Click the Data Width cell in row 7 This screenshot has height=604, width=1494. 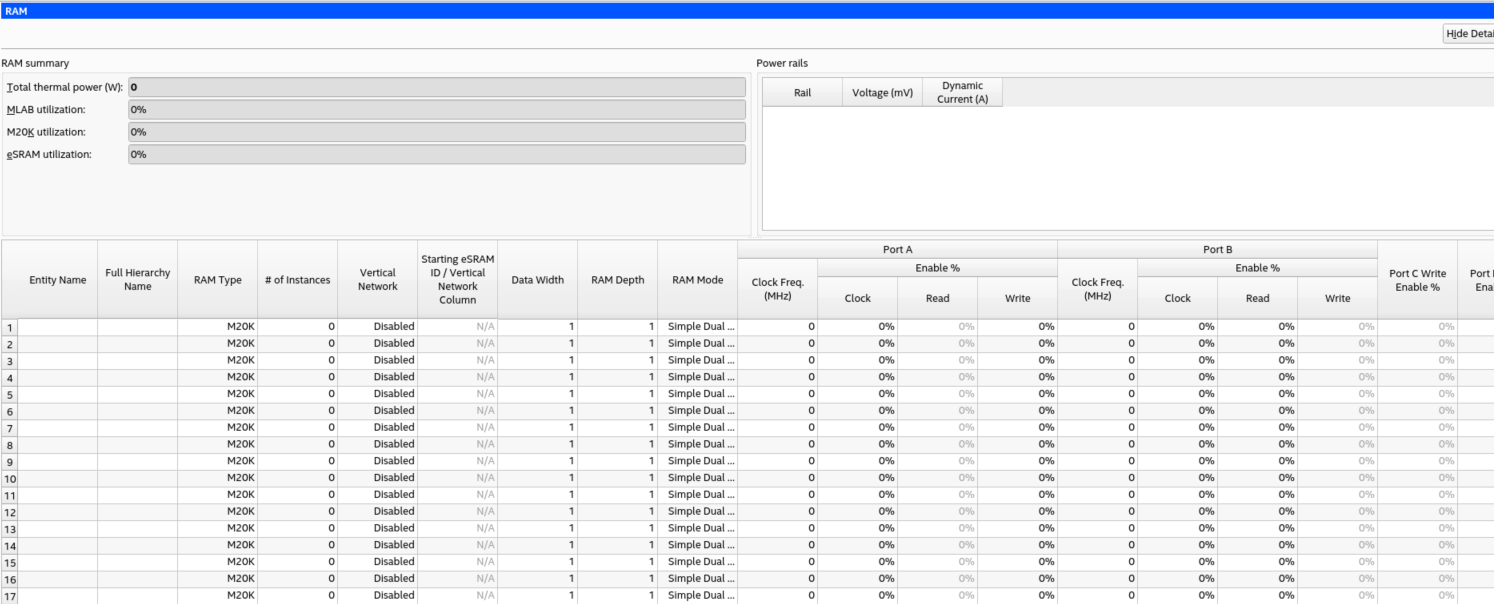pyautogui.click(x=538, y=428)
